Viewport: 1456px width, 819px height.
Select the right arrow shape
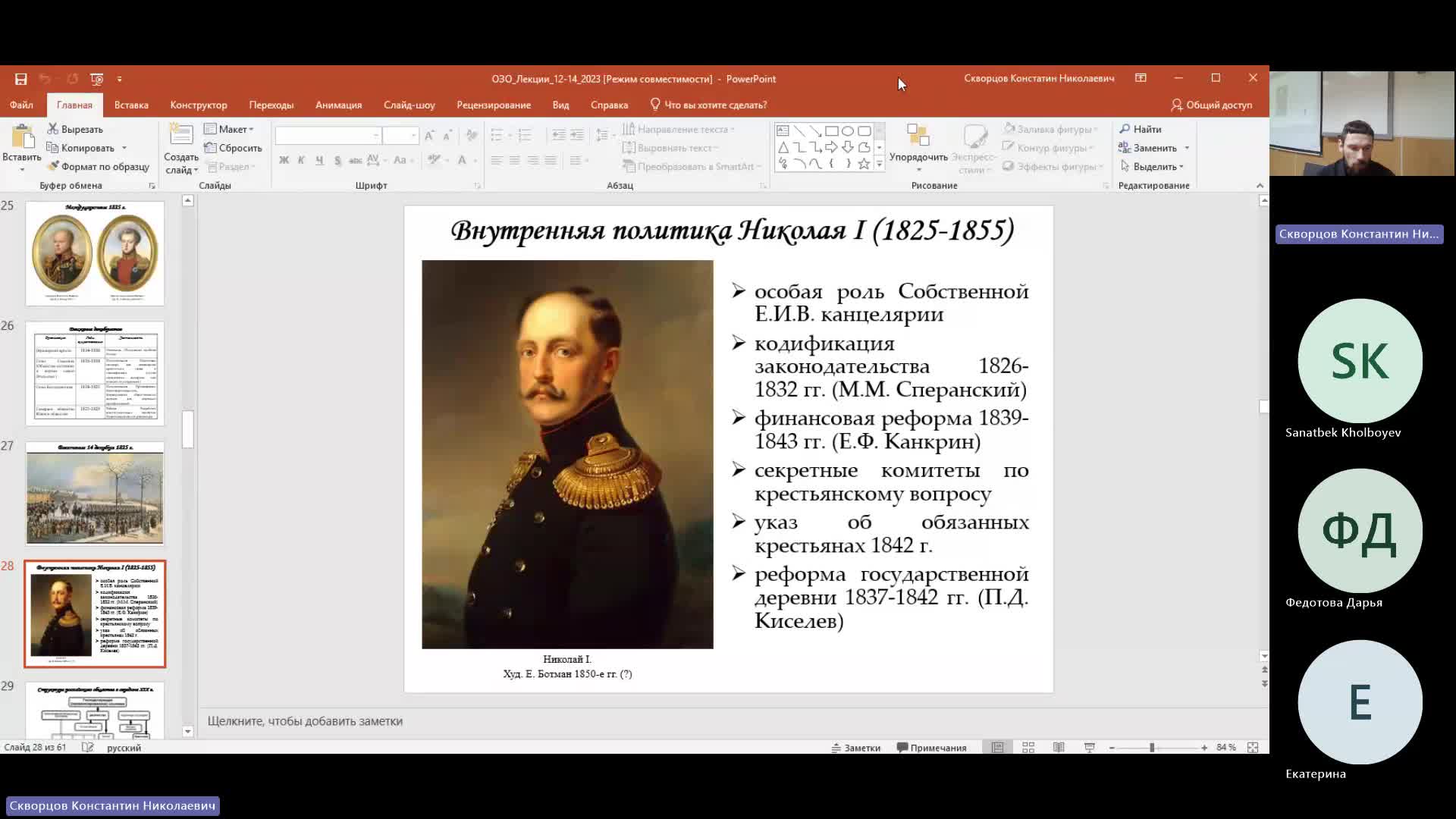click(831, 147)
